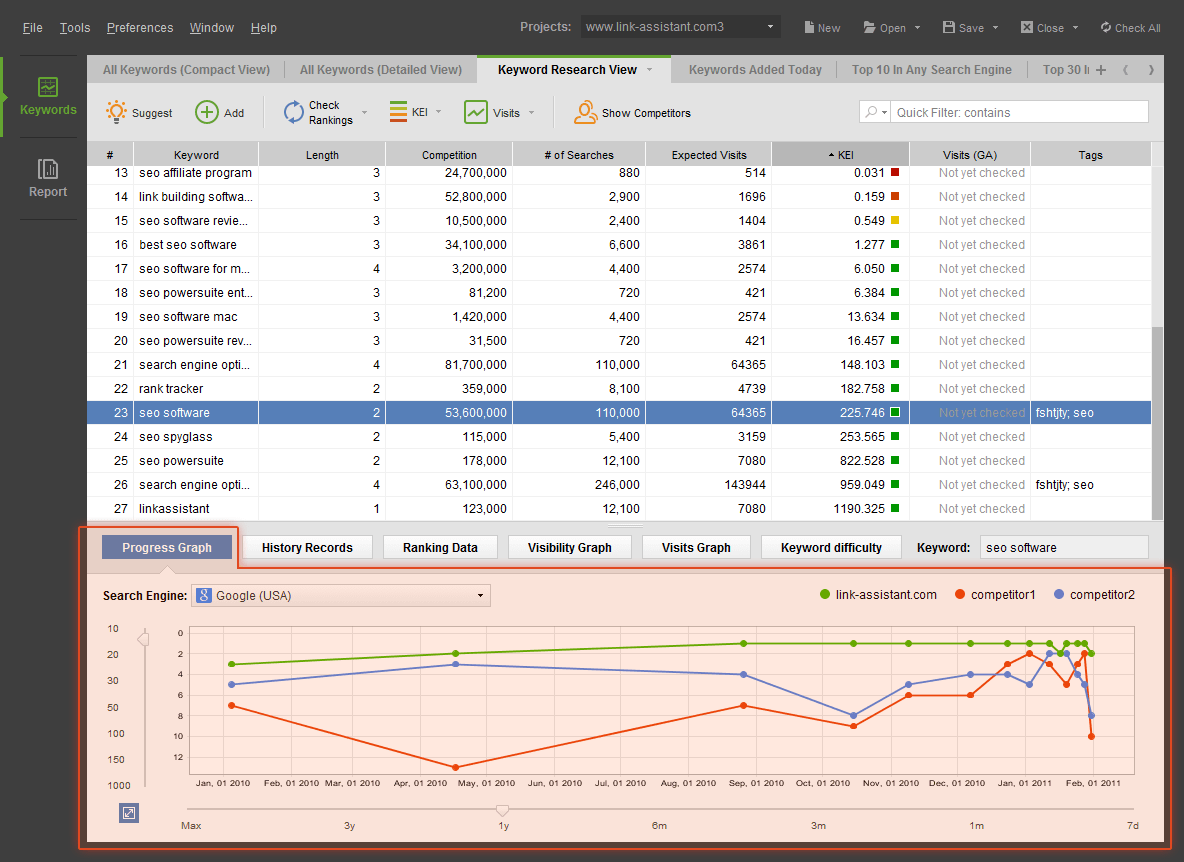Expand the Check Rankings dropdown arrow
This screenshot has width=1184, height=862.
365,112
